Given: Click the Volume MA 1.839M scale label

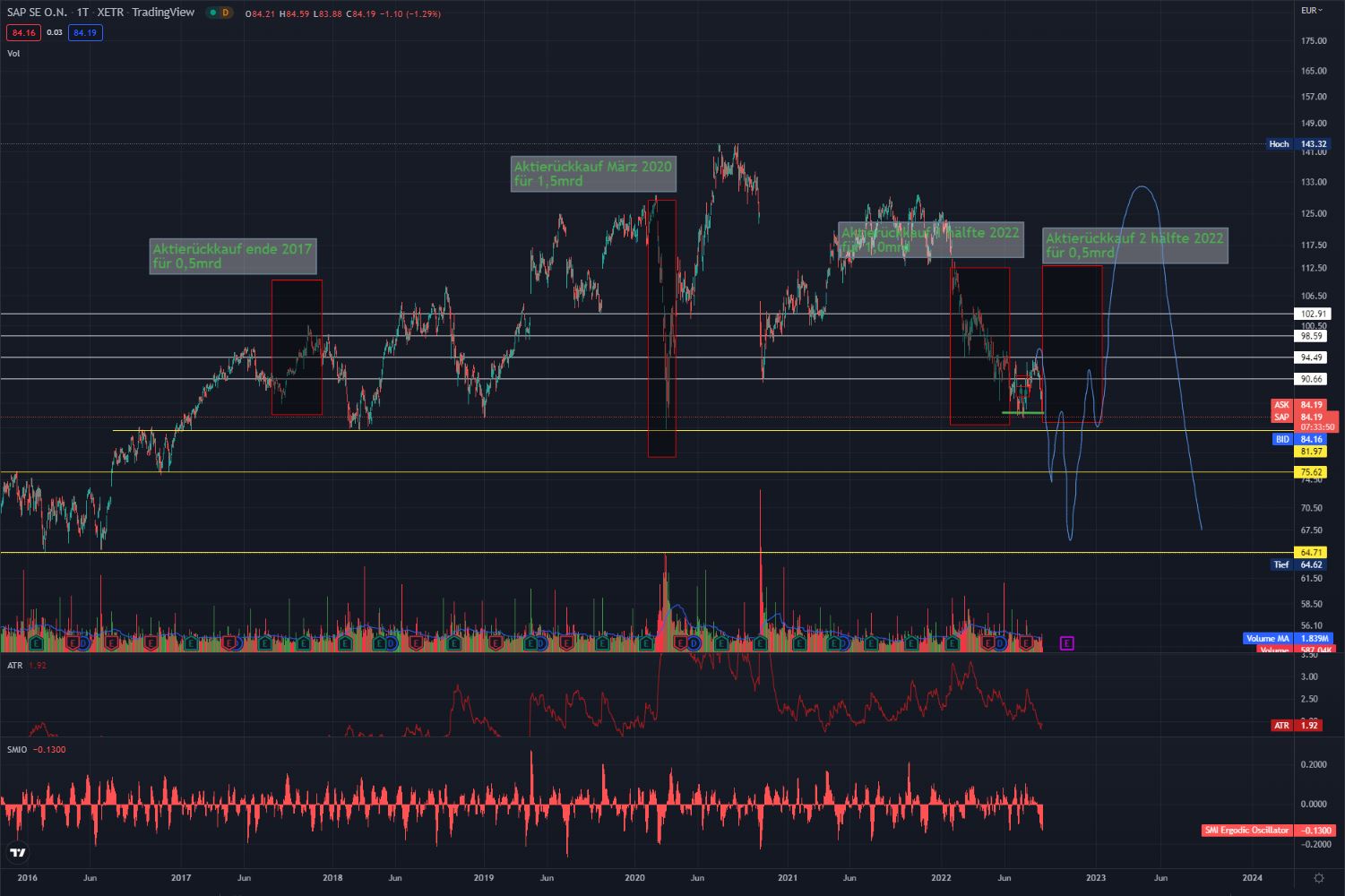Looking at the screenshot, I should 1287,639.
